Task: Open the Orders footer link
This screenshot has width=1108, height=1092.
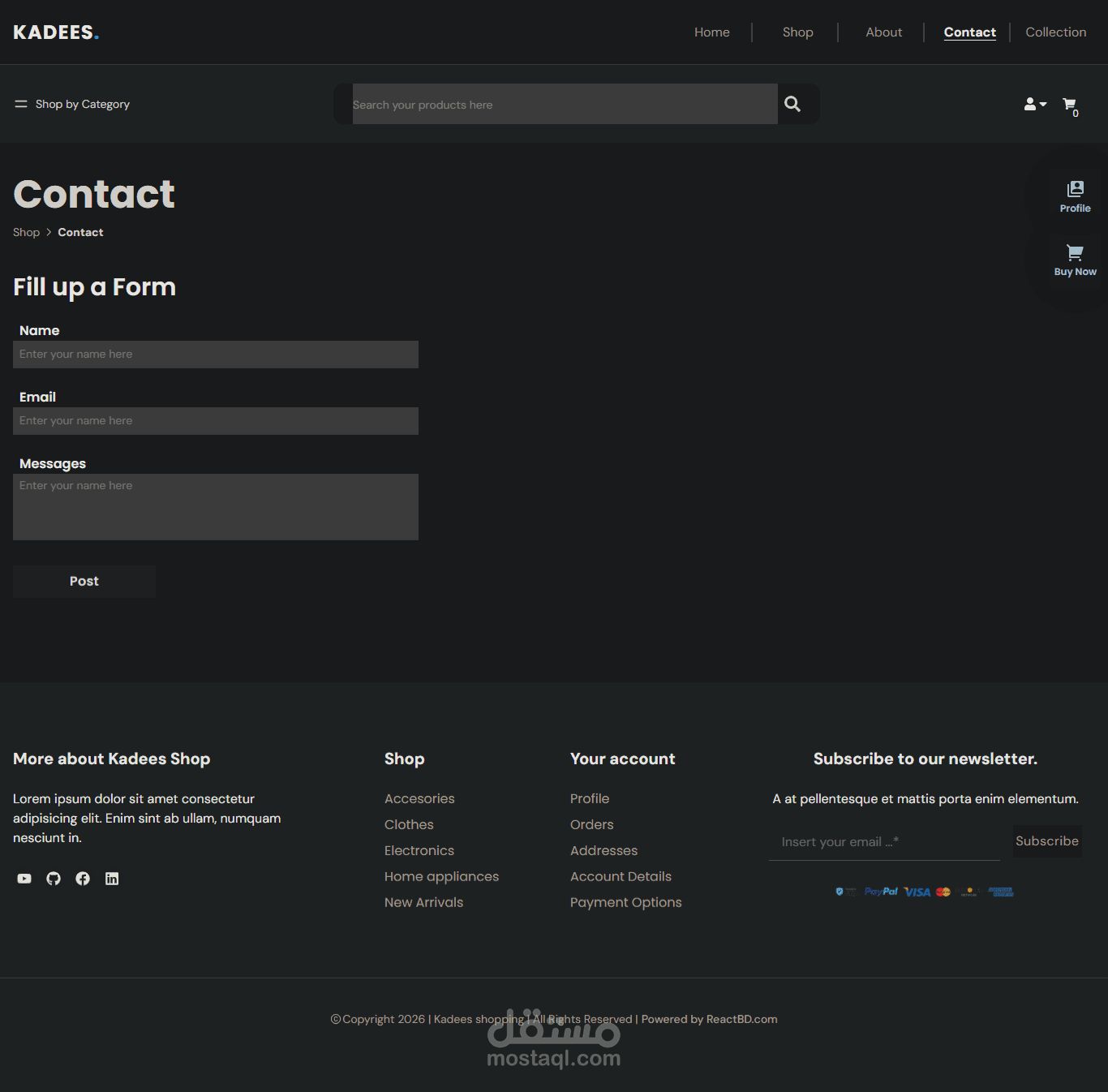Action: (592, 825)
